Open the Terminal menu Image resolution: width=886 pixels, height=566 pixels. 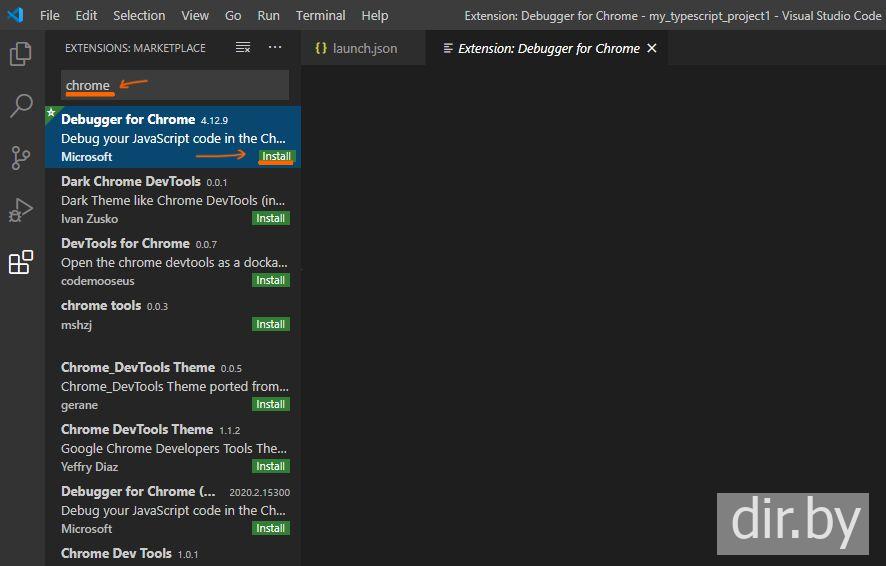[x=320, y=15]
